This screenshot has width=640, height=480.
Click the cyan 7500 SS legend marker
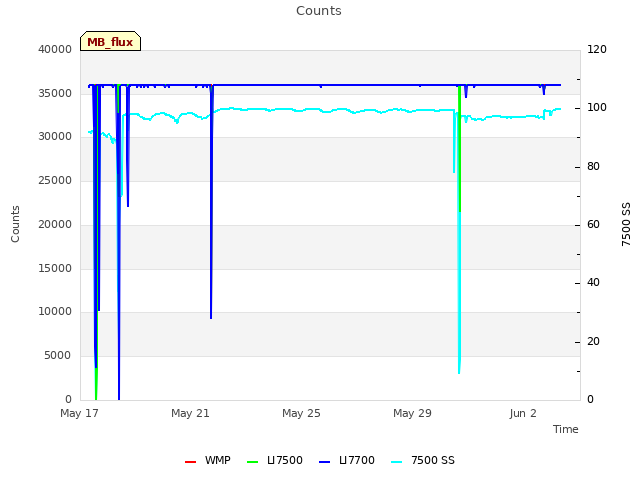(396, 462)
